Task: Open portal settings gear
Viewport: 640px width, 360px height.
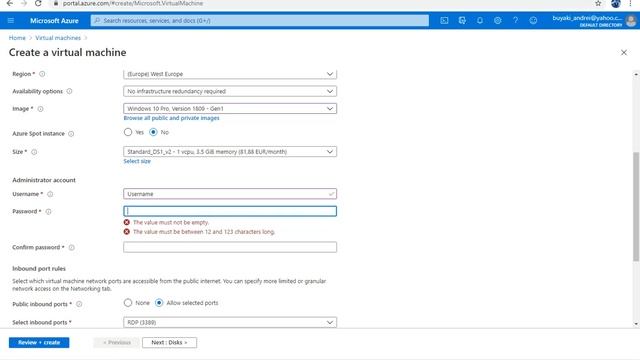Action: click(498, 20)
